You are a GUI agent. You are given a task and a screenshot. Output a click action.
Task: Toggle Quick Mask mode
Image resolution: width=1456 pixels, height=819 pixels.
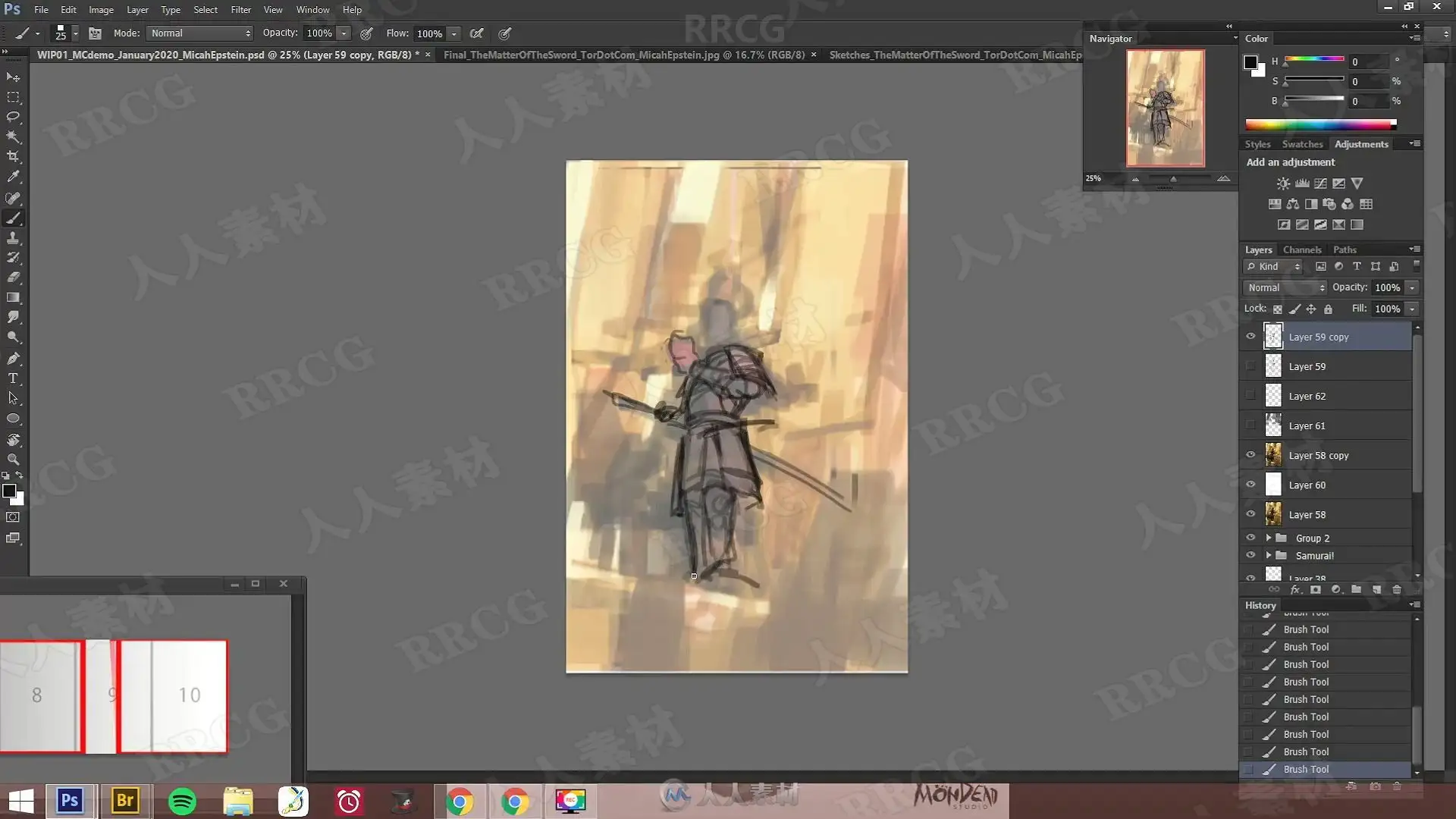(13, 517)
